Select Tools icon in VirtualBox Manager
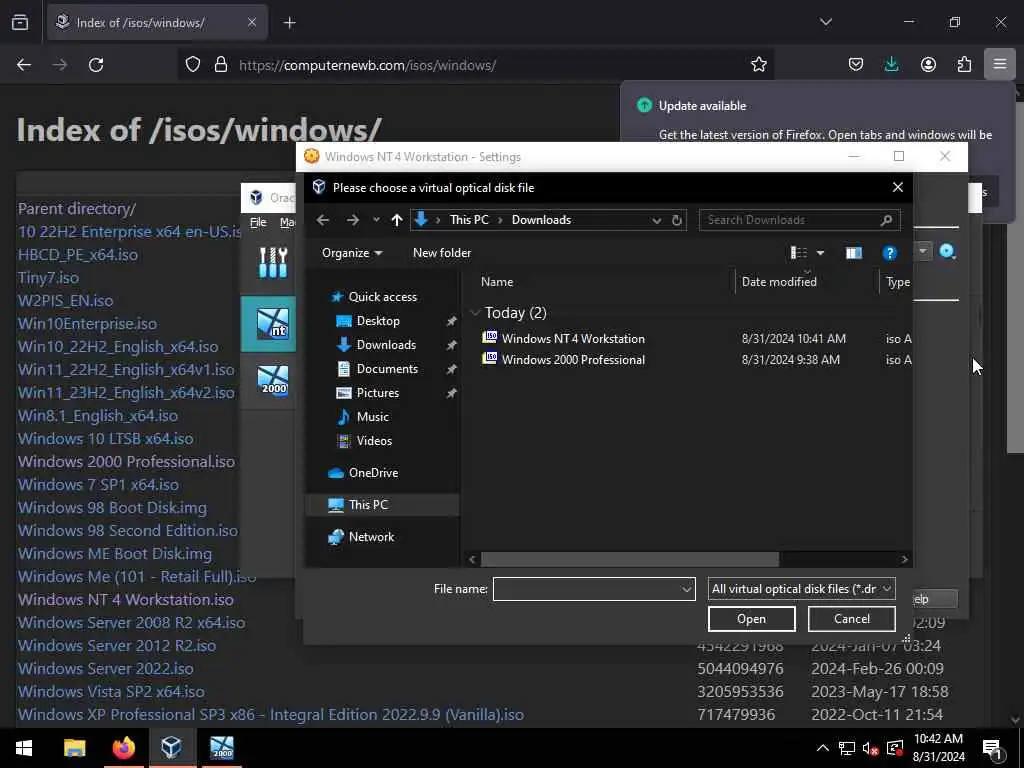Viewport: 1024px width, 768px height. (x=273, y=263)
